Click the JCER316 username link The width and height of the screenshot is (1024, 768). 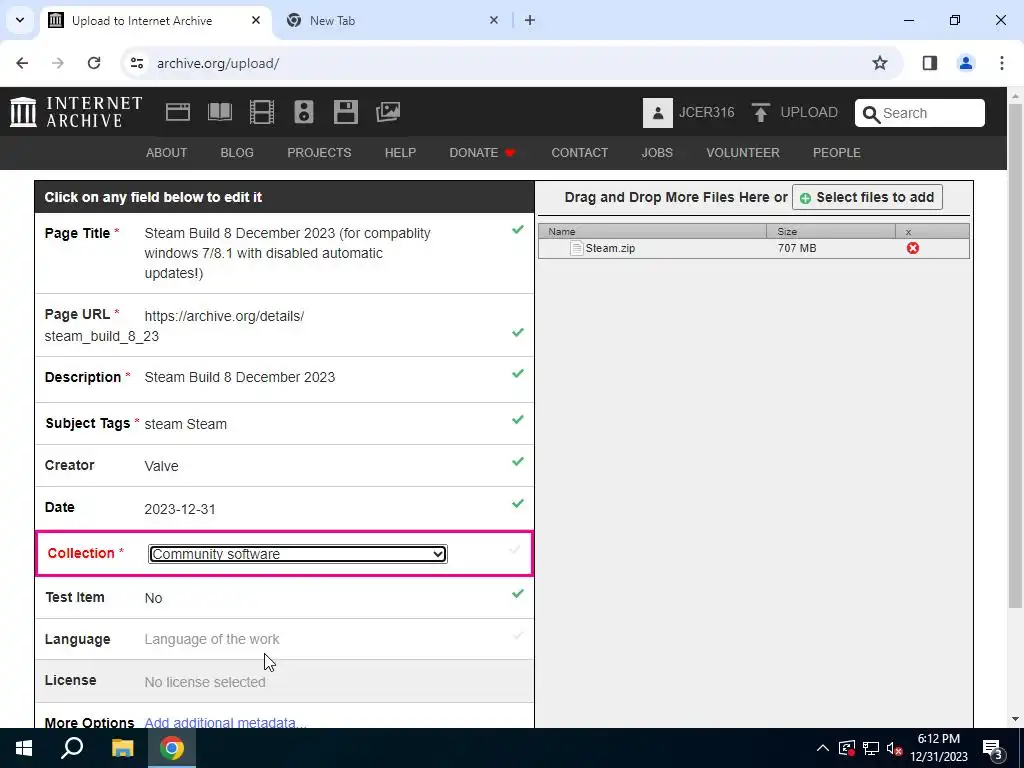pos(706,112)
